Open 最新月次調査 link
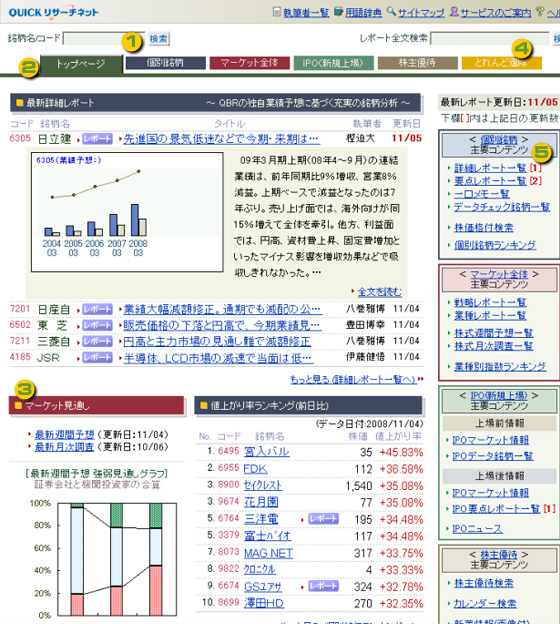 point(64,447)
